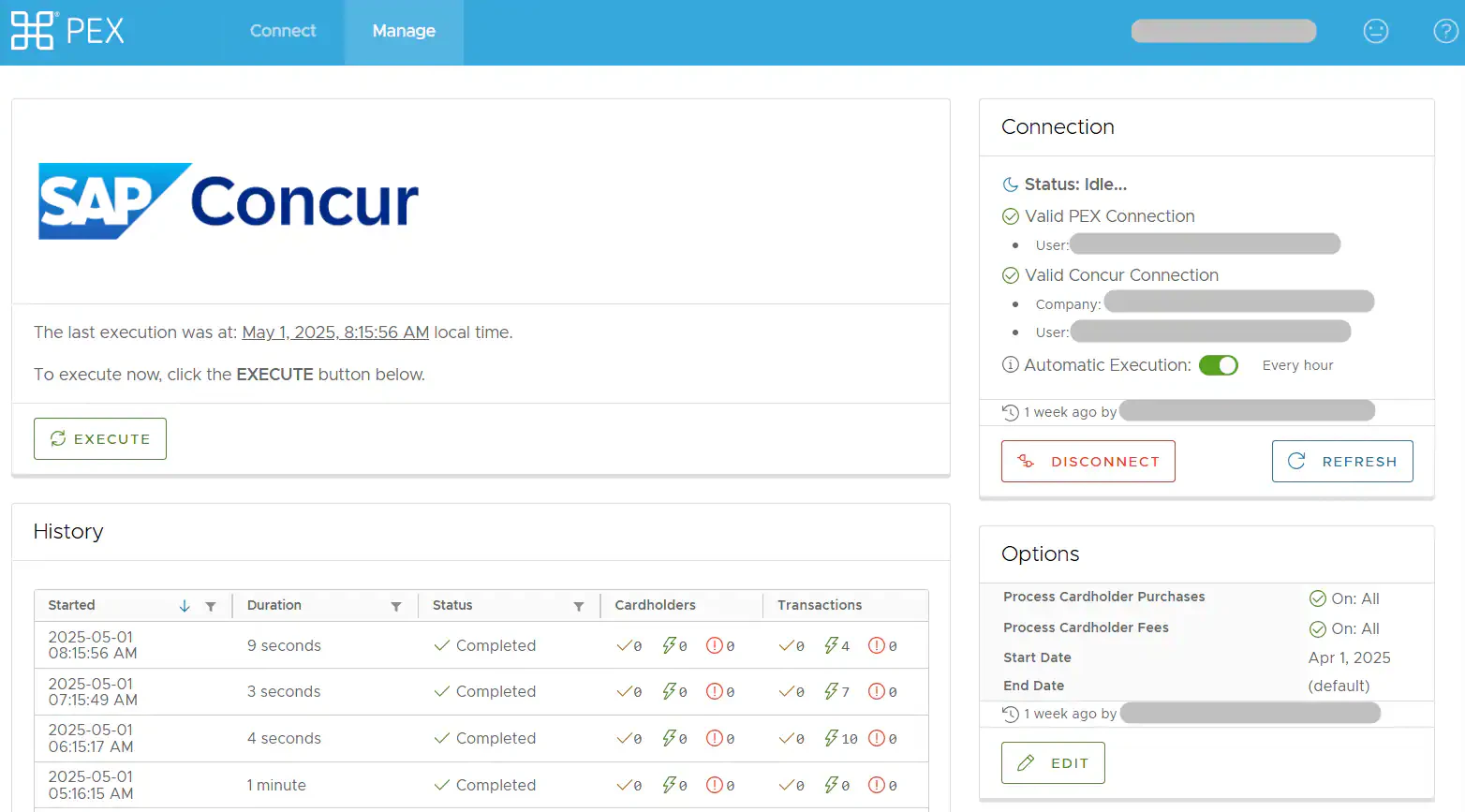Screen dimensions: 1465x812
Task: Click the '9 seconds' duration cell
Action: point(284,645)
